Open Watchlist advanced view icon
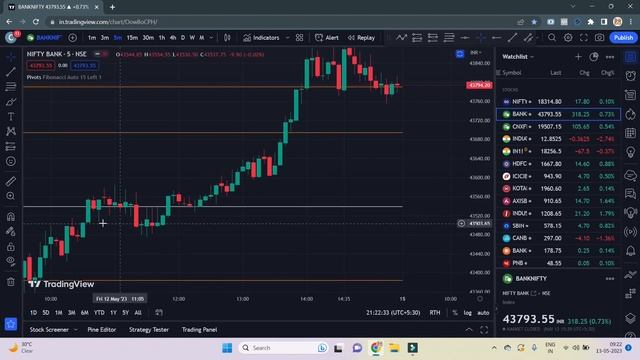 click(x=593, y=57)
